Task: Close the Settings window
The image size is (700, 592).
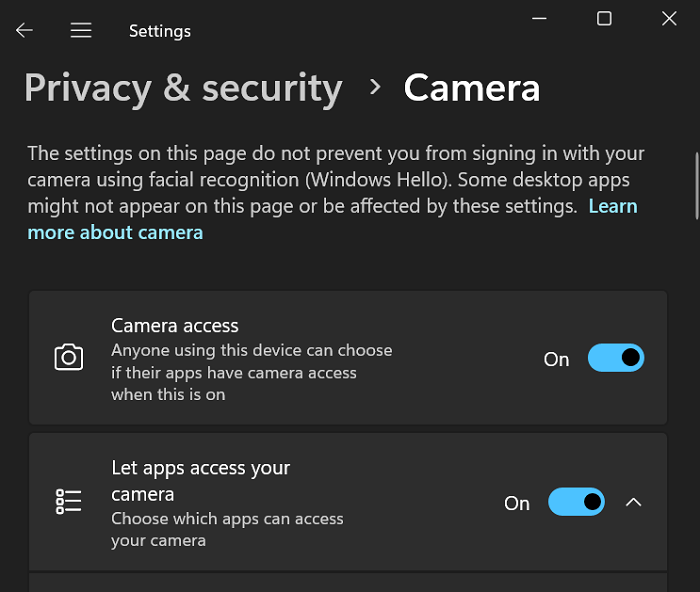Action: [x=669, y=18]
